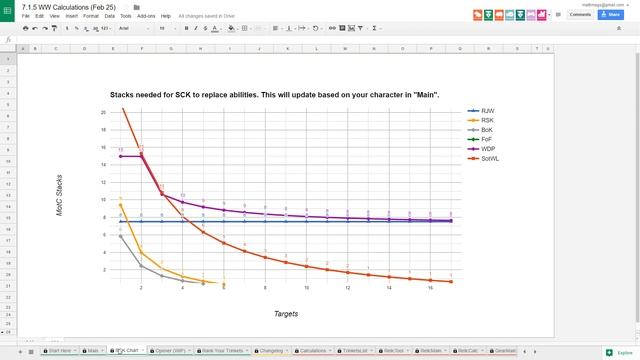
Task: Open the Help menu
Action: point(165,16)
